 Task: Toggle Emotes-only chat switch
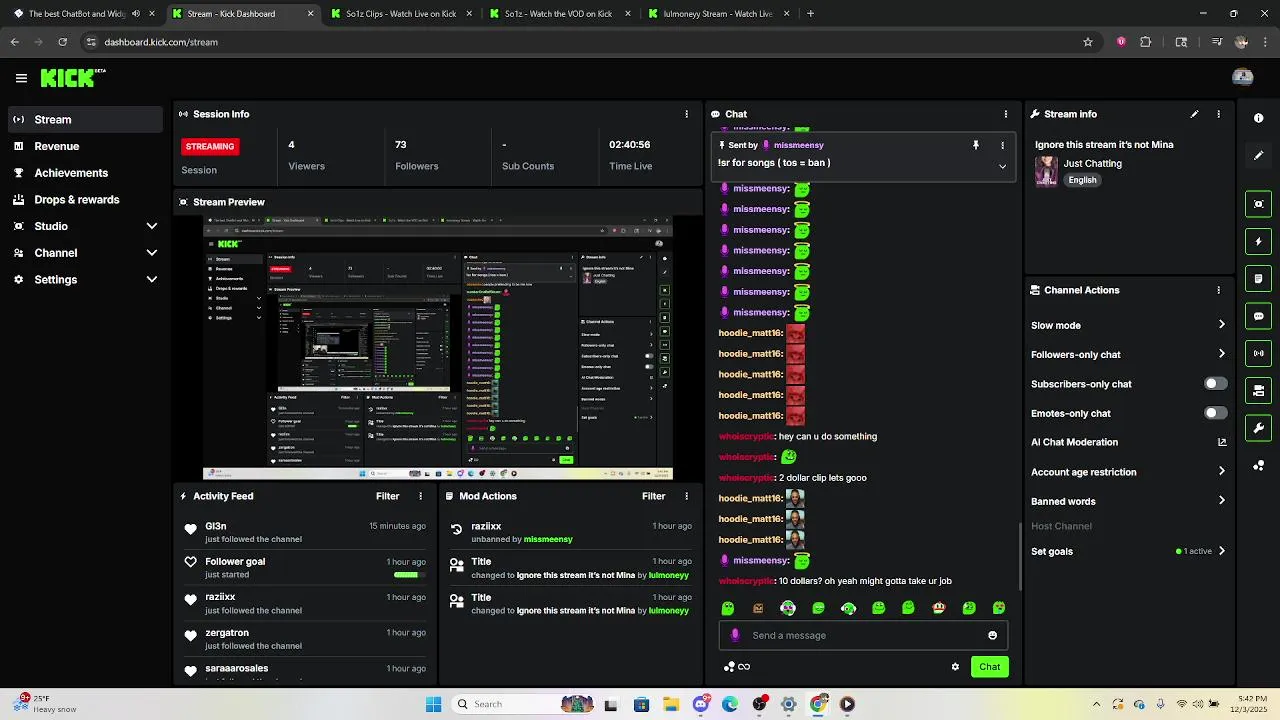[x=1215, y=413]
